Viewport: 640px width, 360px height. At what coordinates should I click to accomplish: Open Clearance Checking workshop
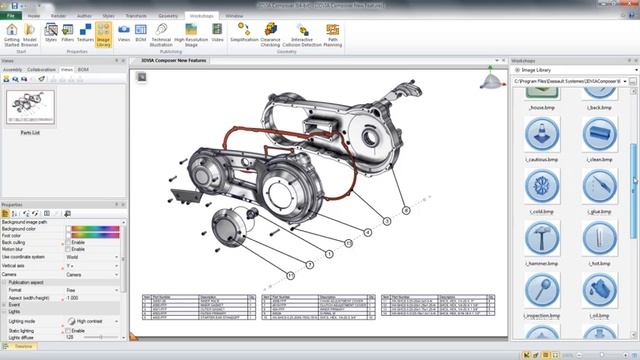270,35
